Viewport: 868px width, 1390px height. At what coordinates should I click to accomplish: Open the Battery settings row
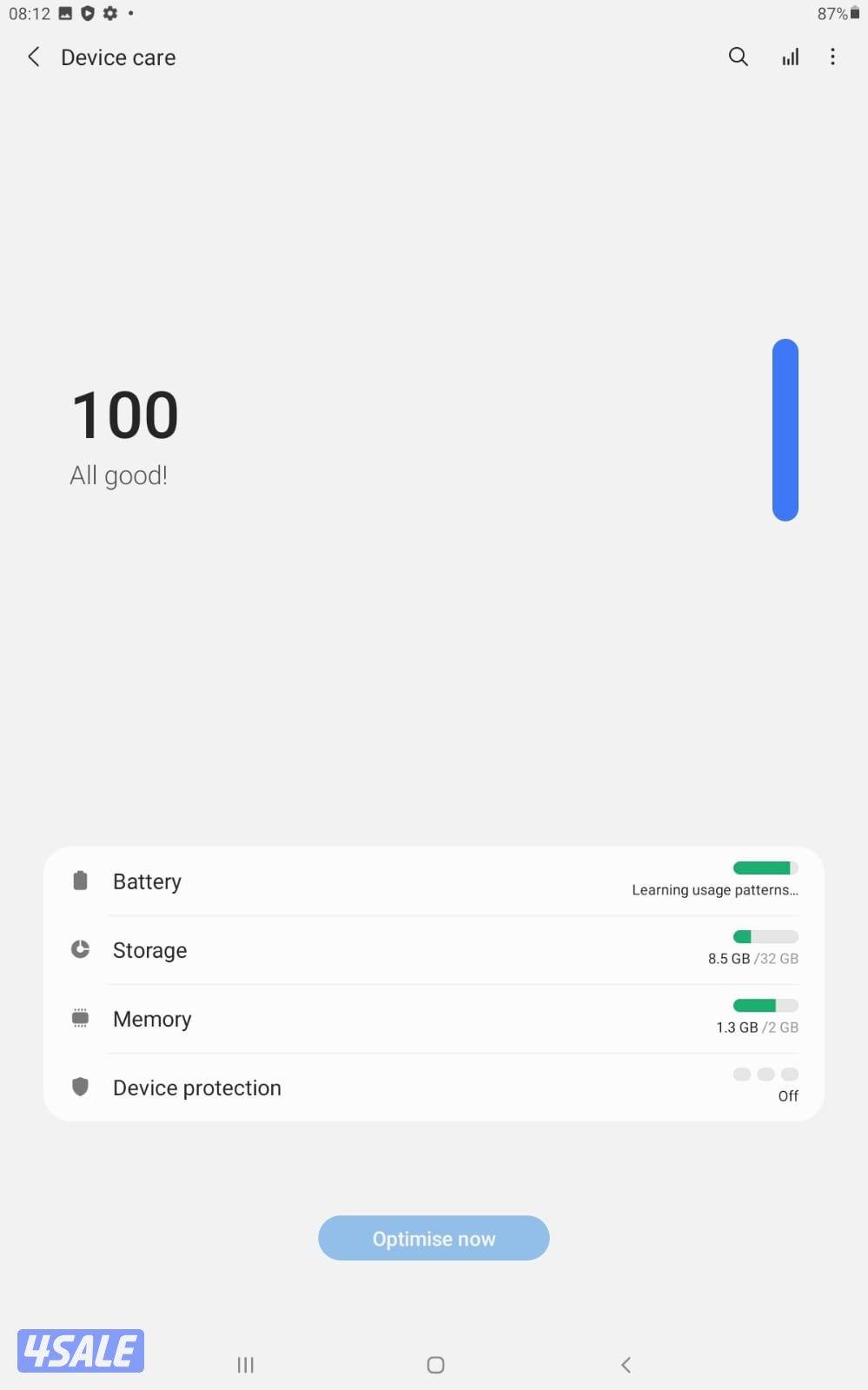point(391,881)
